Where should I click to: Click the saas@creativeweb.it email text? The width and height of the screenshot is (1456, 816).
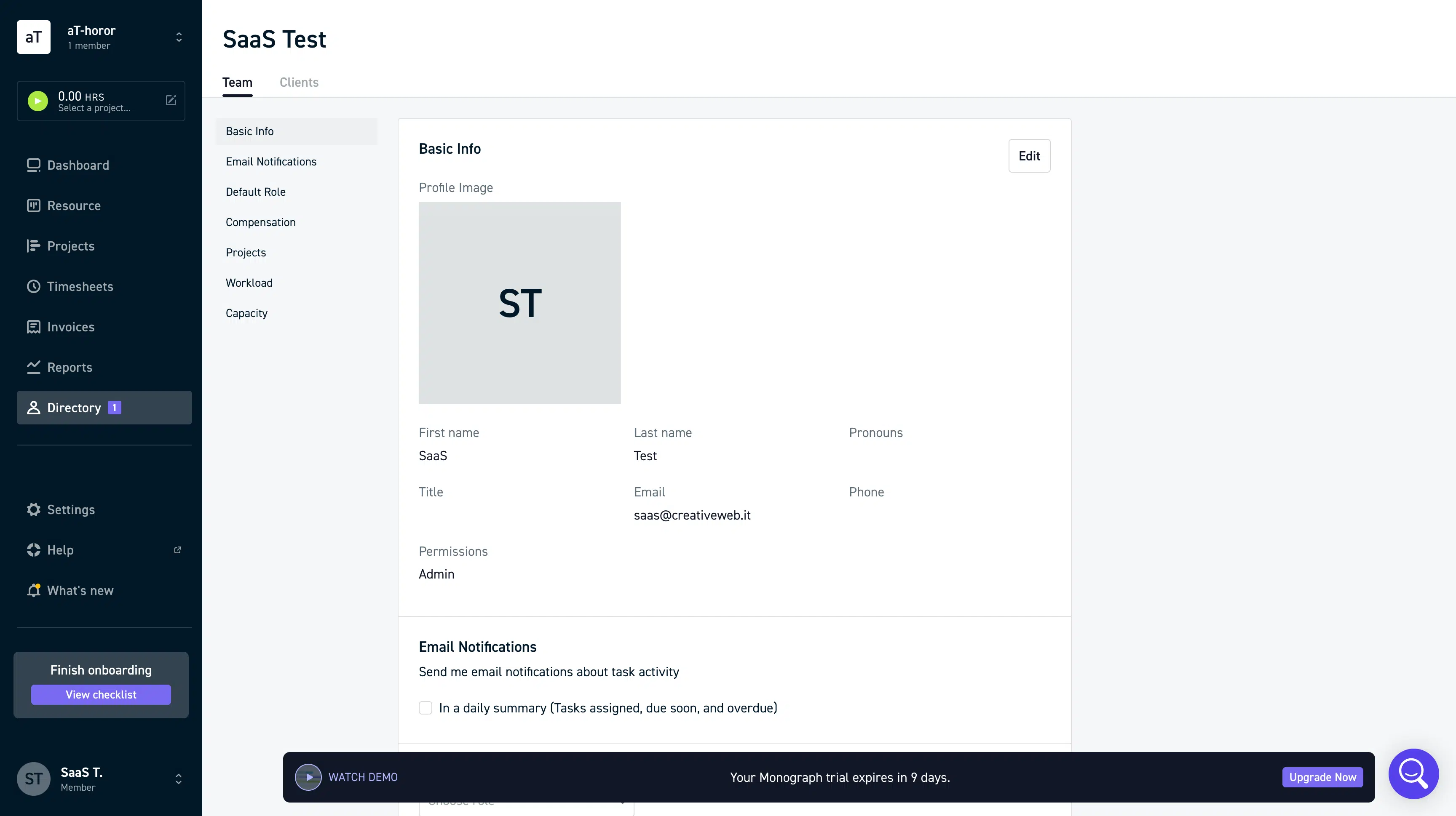(692, 515)
